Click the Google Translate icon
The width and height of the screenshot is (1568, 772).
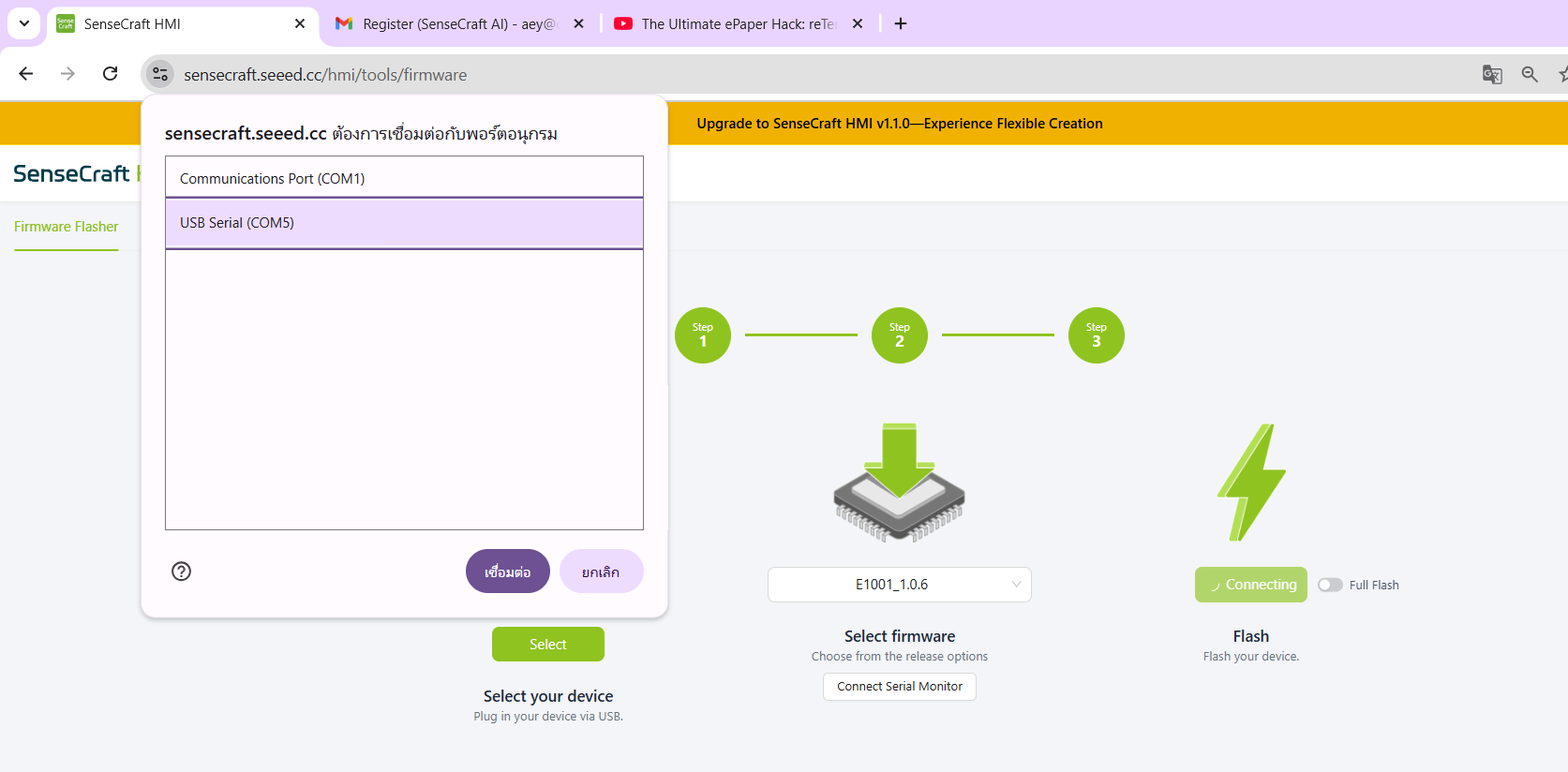(1492, 75)
